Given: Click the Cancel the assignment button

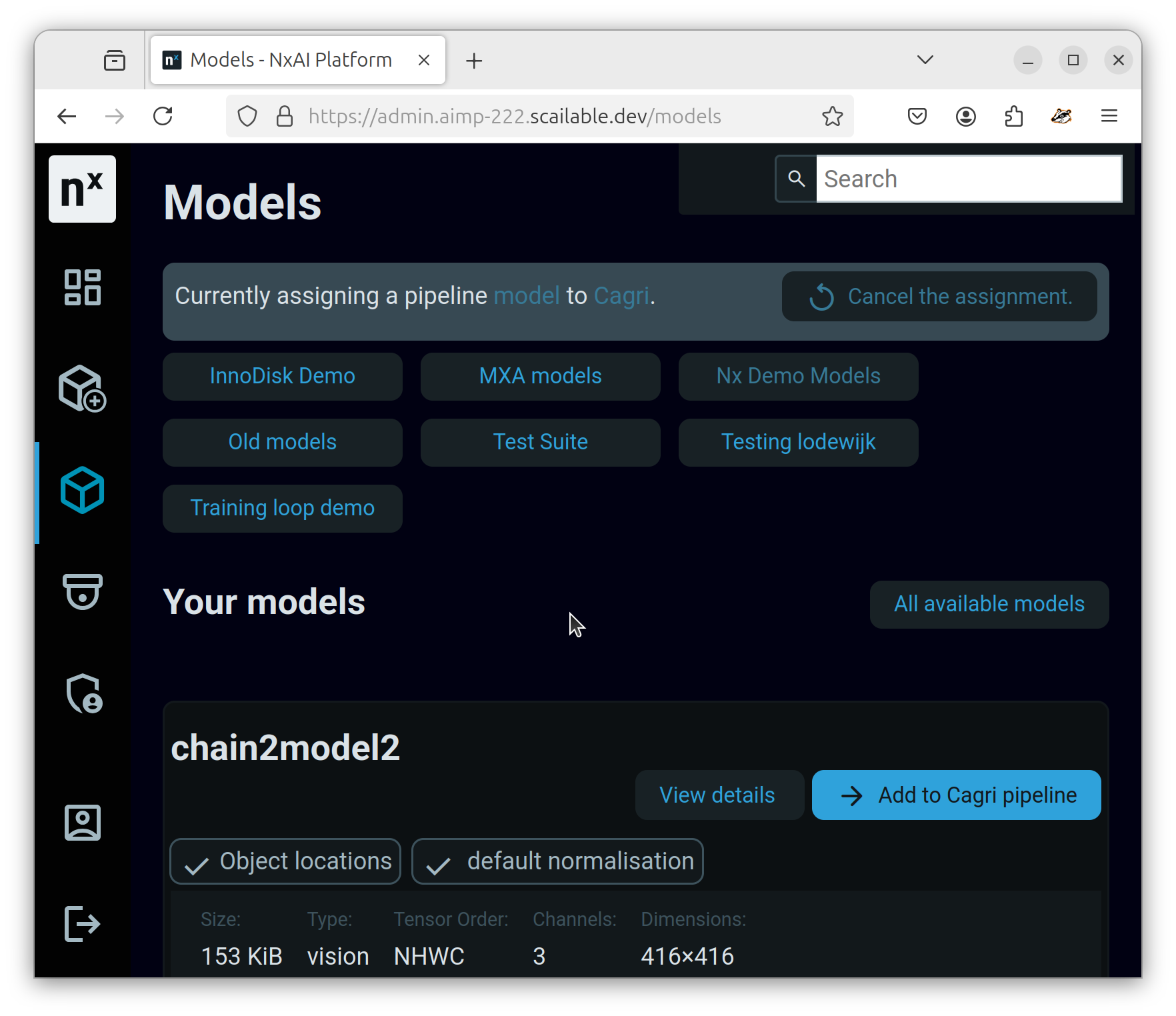Looking at the screenshot, I should (939, 297).
